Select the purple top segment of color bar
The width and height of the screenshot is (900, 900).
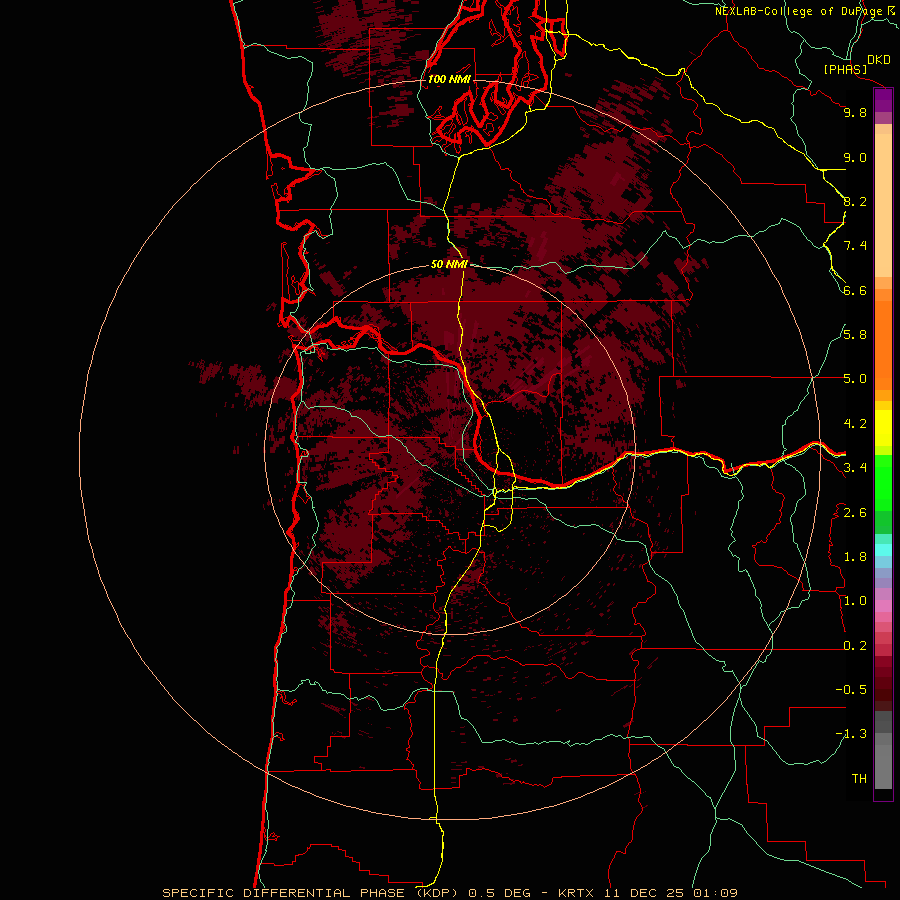(x=883, y=100)
